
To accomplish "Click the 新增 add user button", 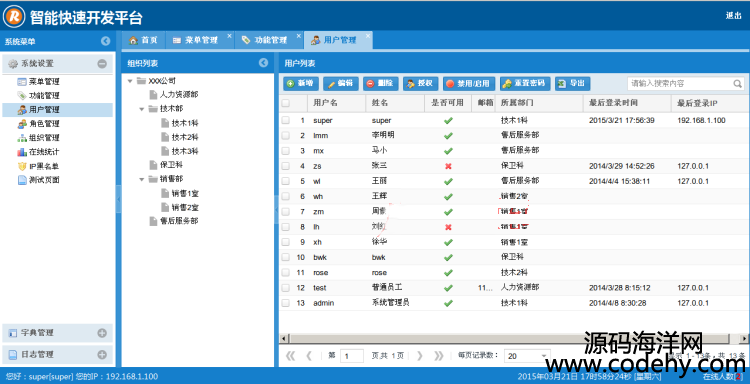I will click(301, 83).
